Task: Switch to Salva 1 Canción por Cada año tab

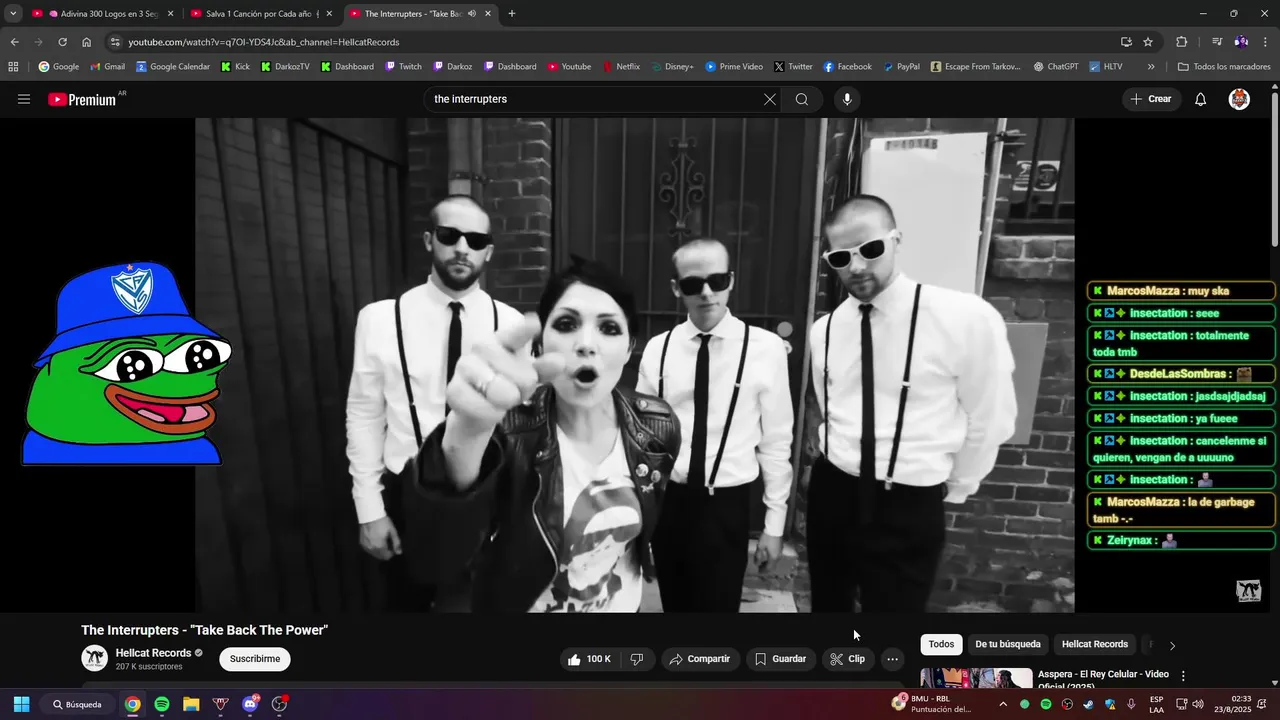Action: [260, 14]
